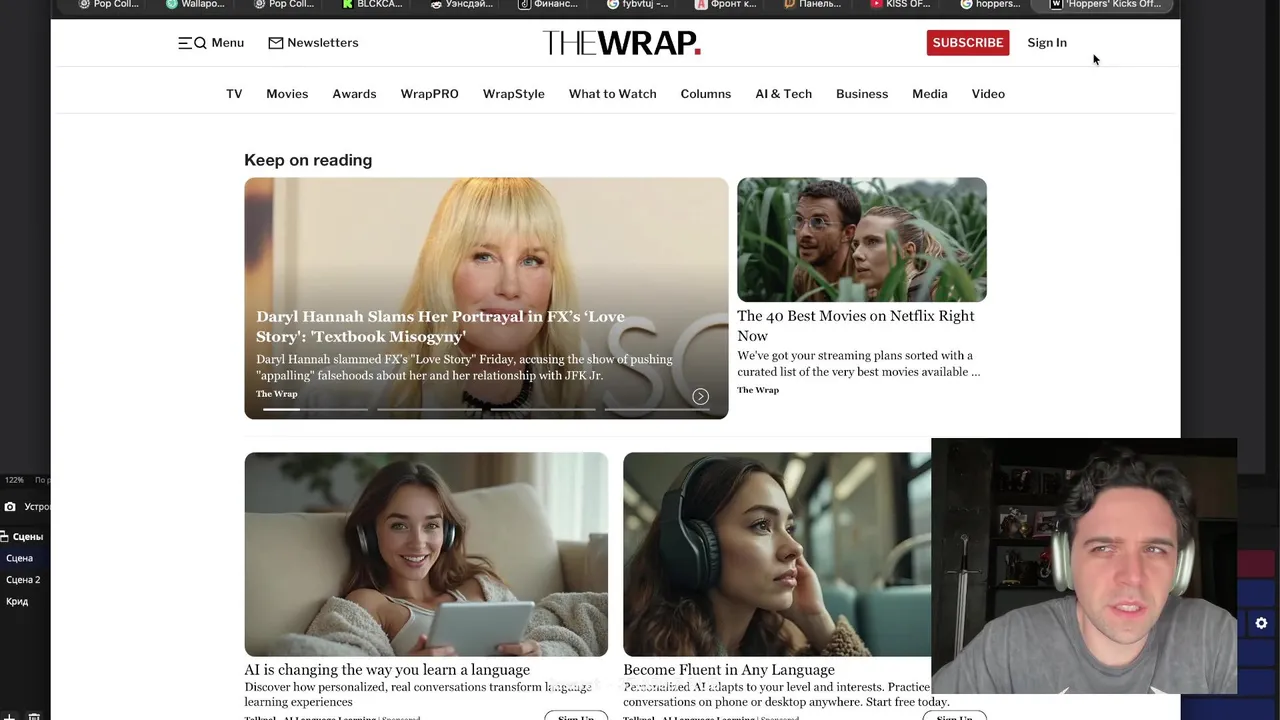Open the AI & Tech section
Screen dimensions: 1280x720
point(784,94)
